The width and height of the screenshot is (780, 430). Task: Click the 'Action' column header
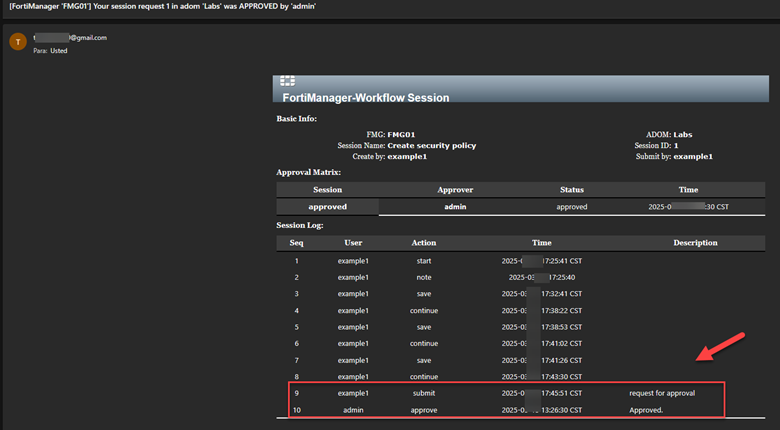point(424,243)
